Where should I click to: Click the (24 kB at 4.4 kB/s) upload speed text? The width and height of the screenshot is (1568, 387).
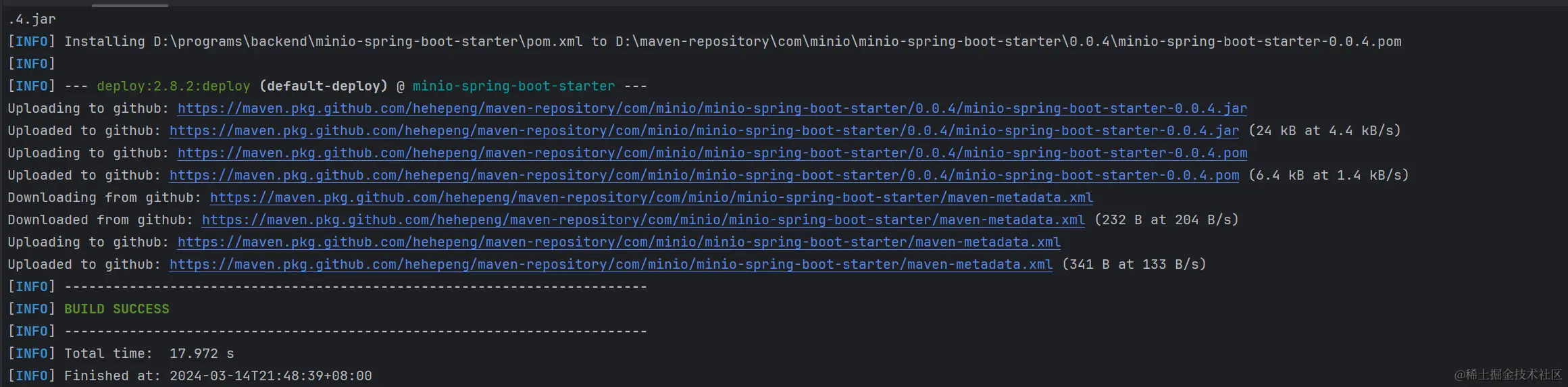coord(1324,131)
